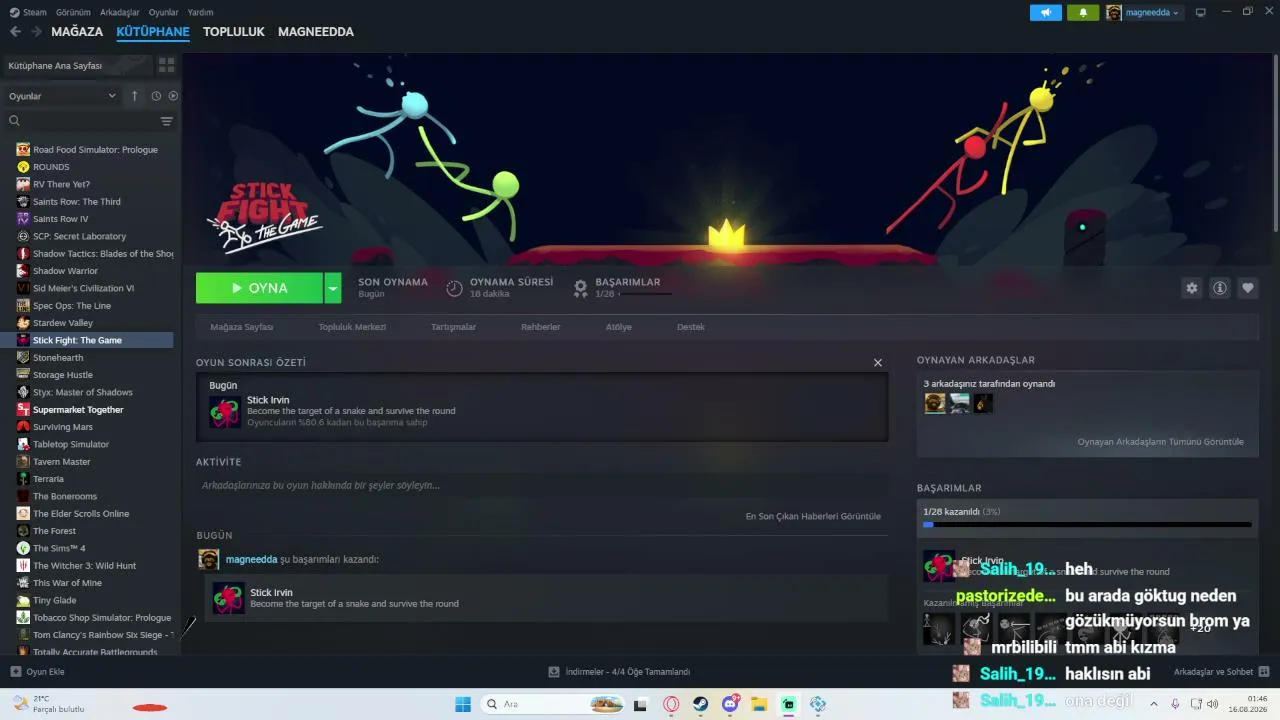Go back using the back arrow
The width and height of the screenshot is (1280, 720).
pos(15,32)
